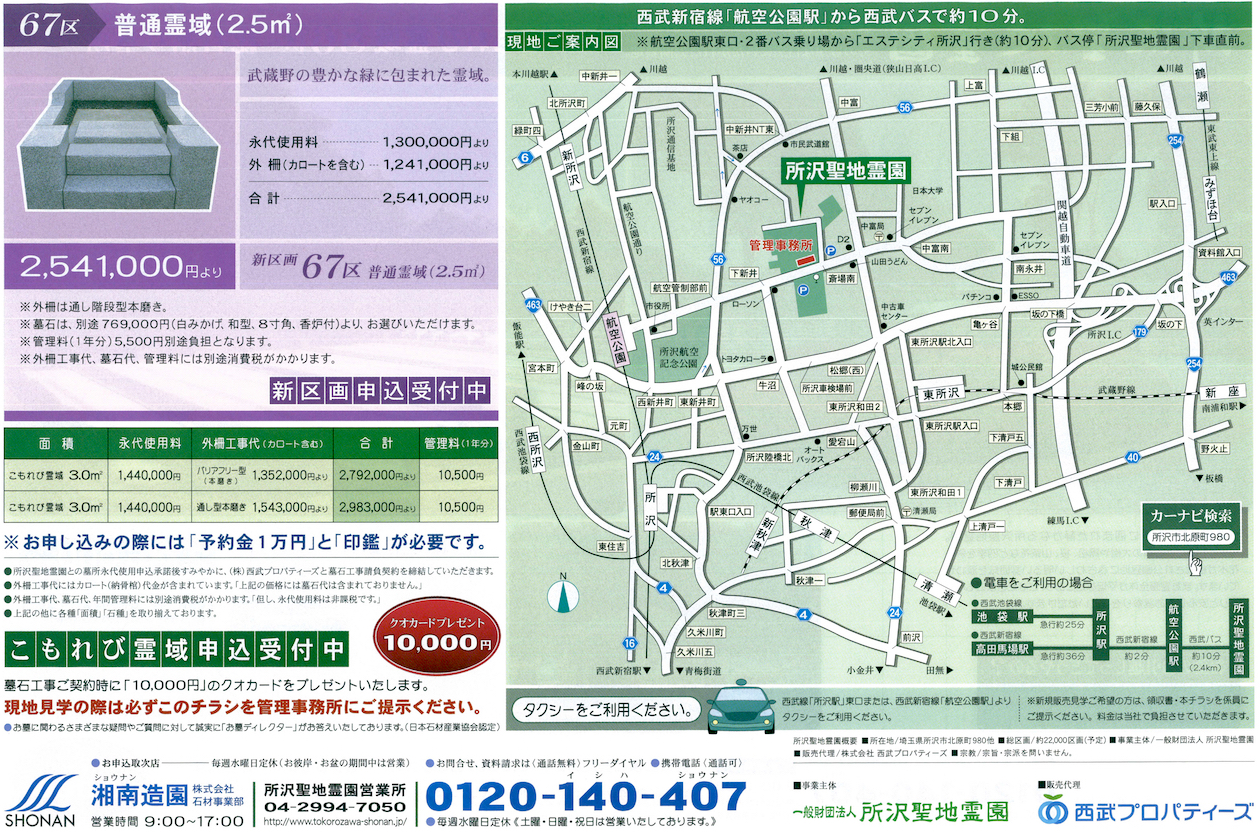
Task: Open the www.tokorozawa-shonan.jp URL
Action: coord(335,821)
